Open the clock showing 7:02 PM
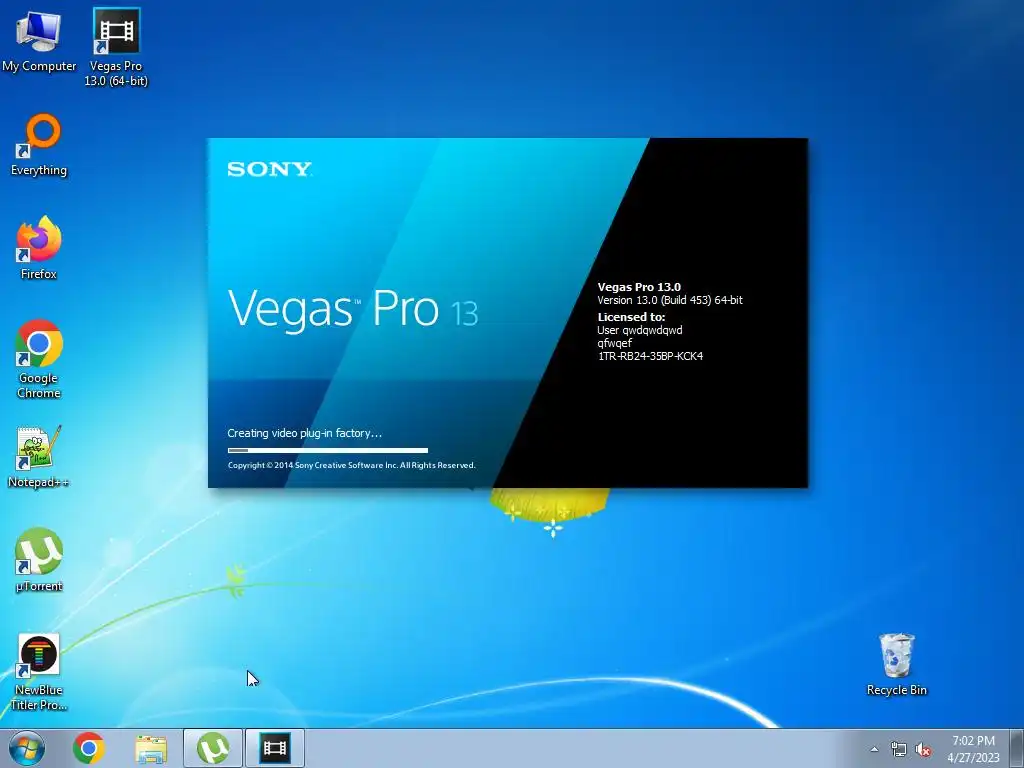The image size is (1024, 768). 973,748
